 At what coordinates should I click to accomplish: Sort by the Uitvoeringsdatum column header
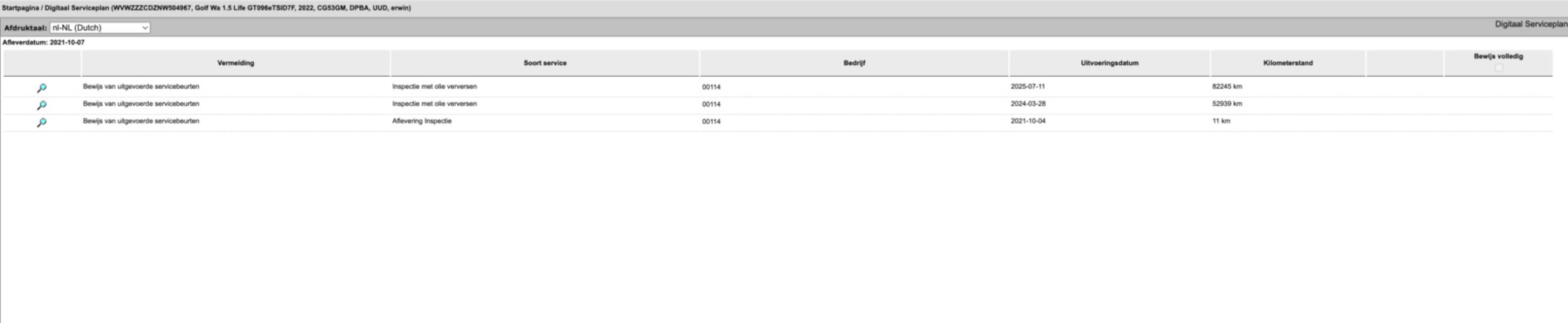click(x=1109, y=63)
